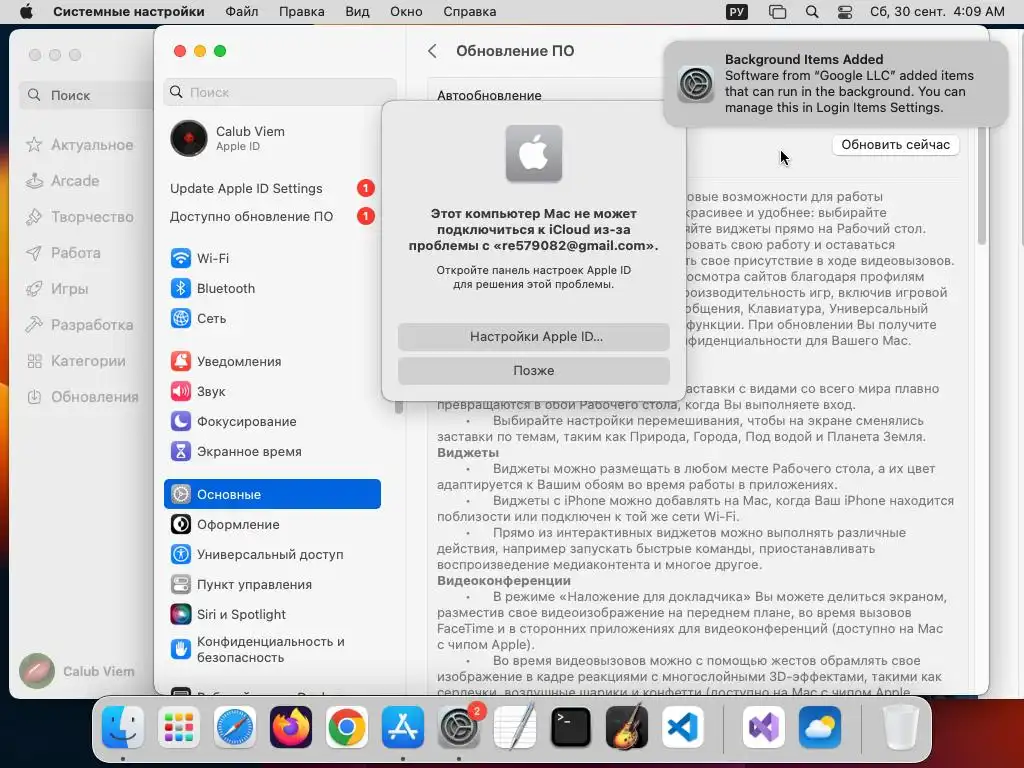Open Visual Studio purple icon in Dock
The image size is (1024, 768).
pos(763,727)
